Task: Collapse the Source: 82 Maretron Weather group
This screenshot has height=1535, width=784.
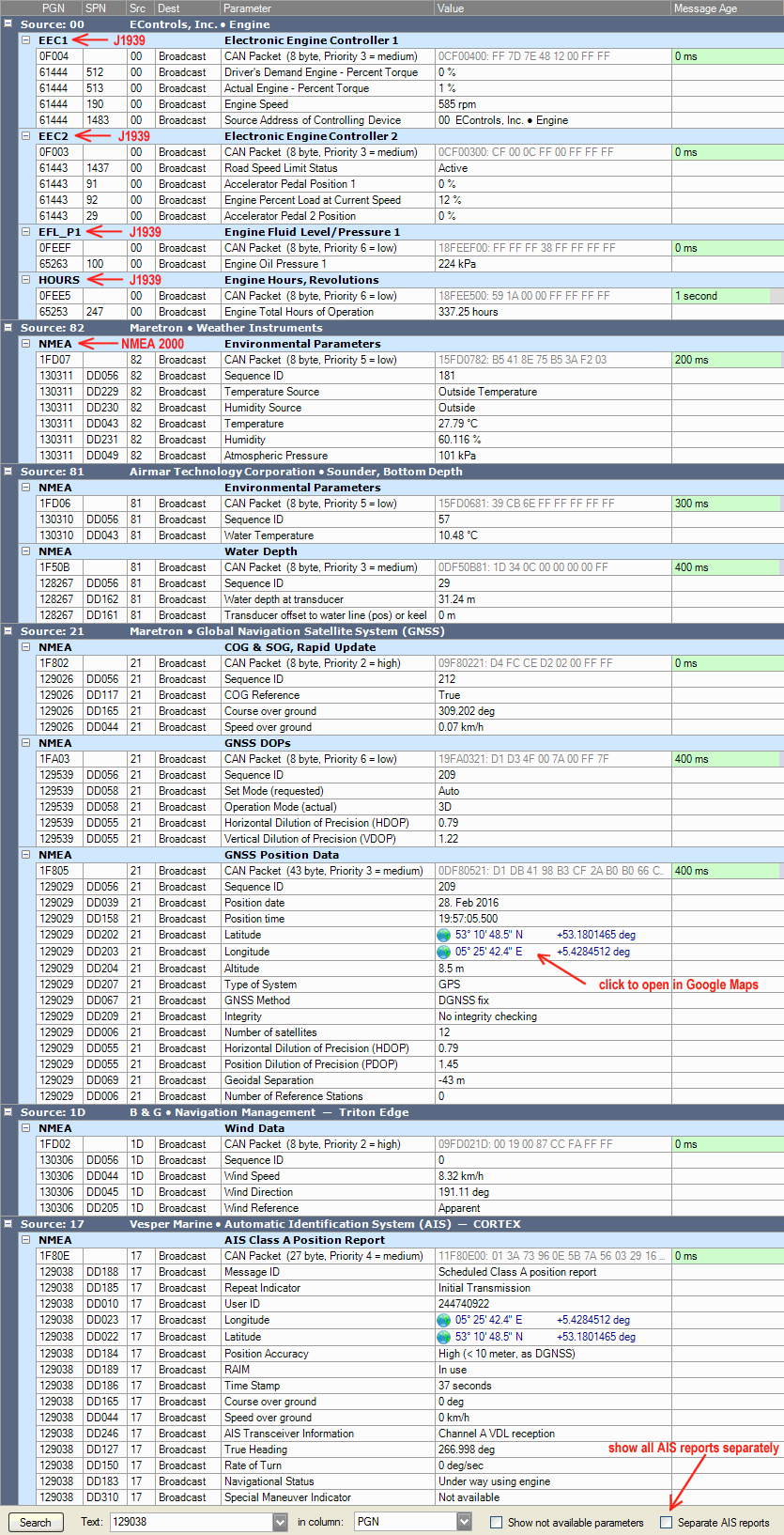Action: point(8,328)
